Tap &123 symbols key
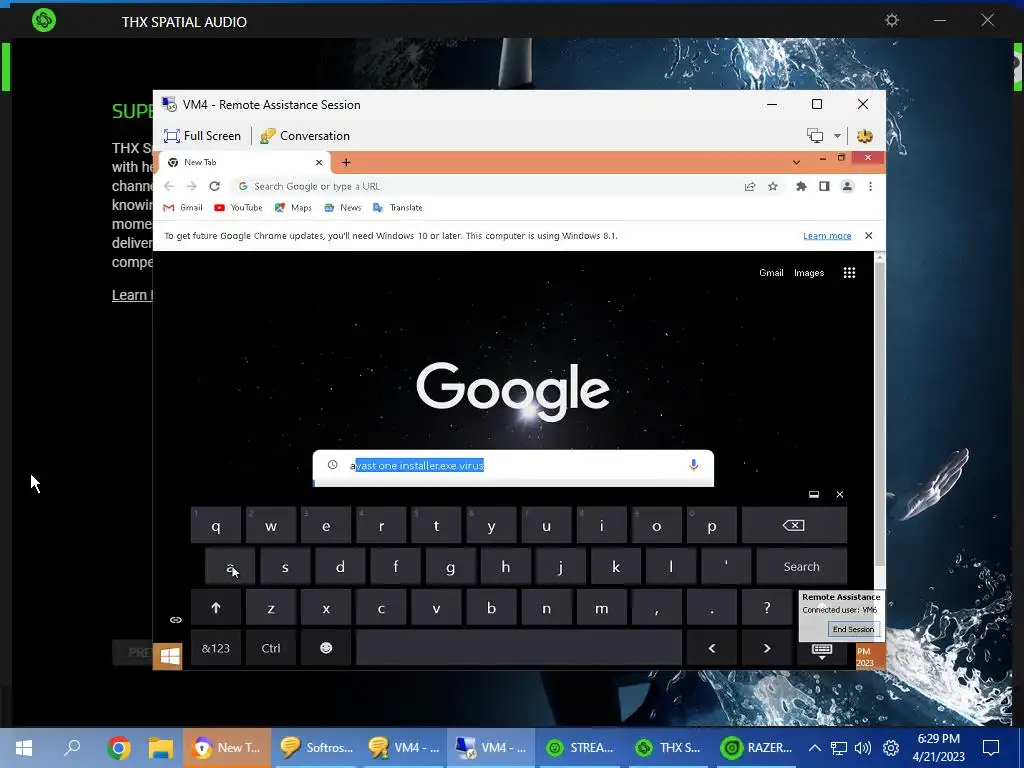 216,648
